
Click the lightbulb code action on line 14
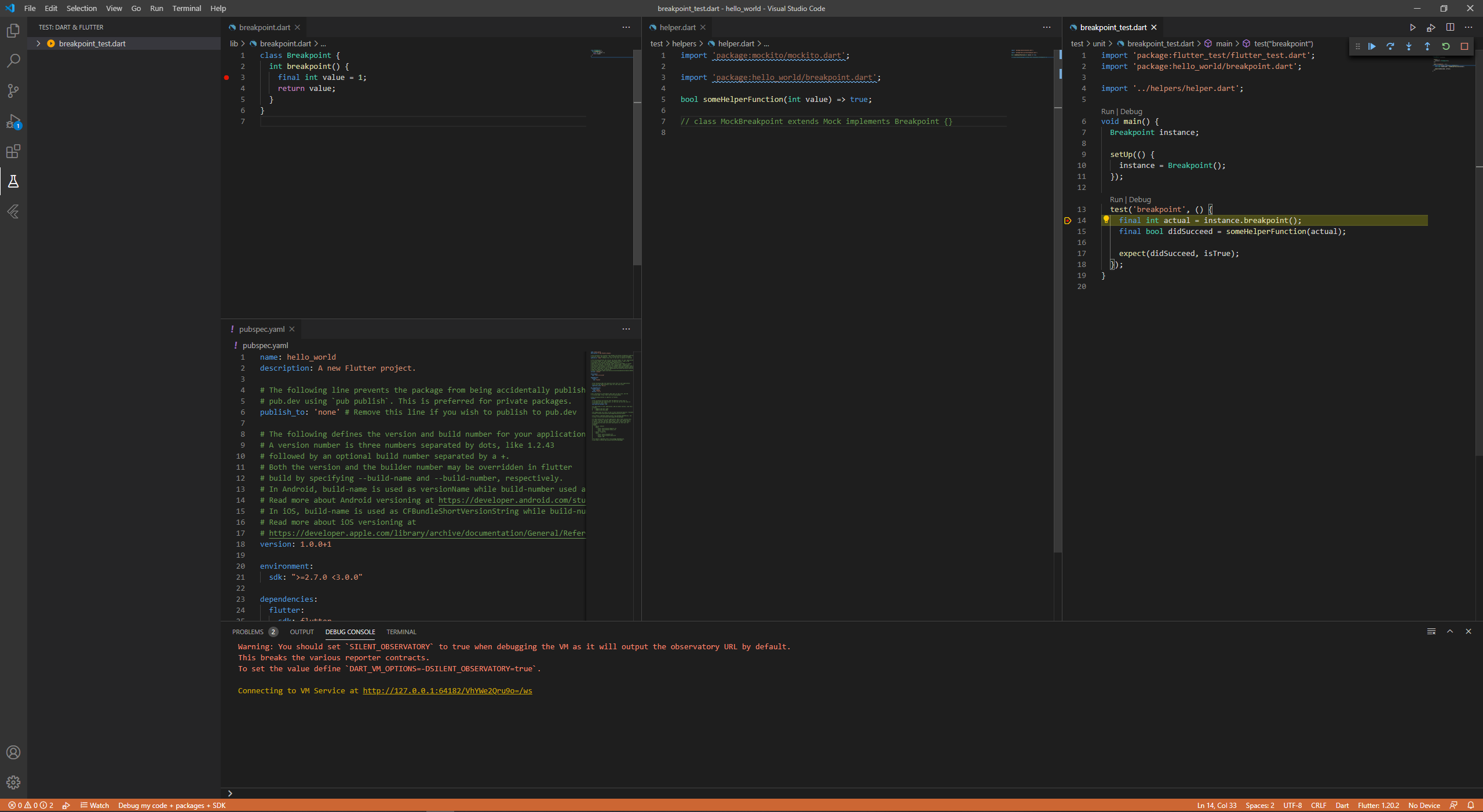(1106, 220)
